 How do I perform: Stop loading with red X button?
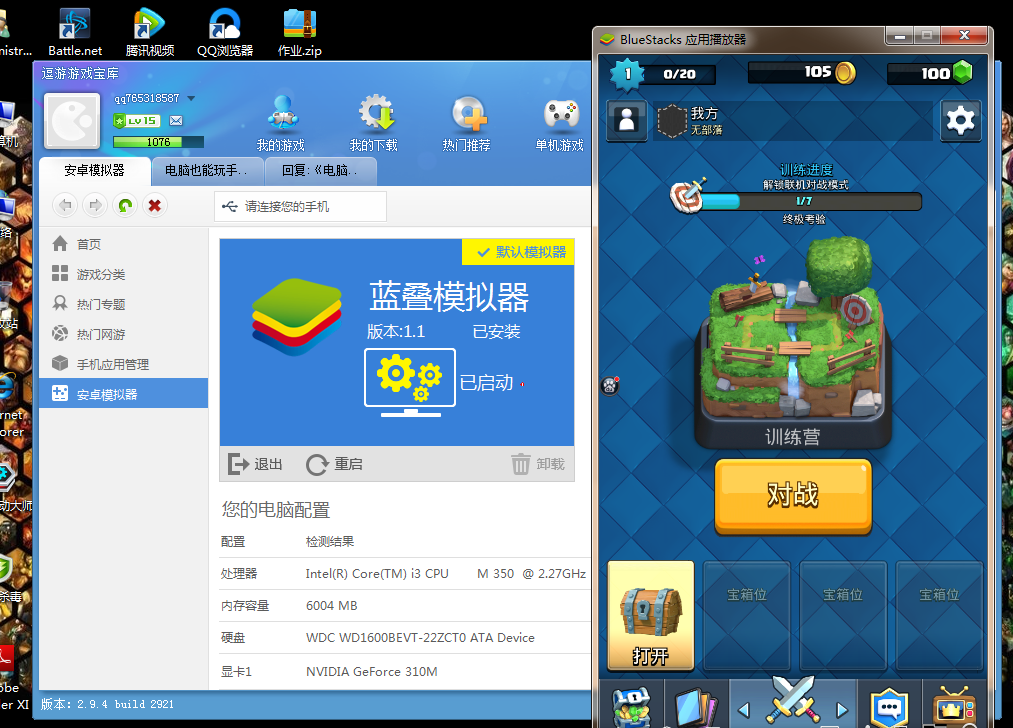154,205
